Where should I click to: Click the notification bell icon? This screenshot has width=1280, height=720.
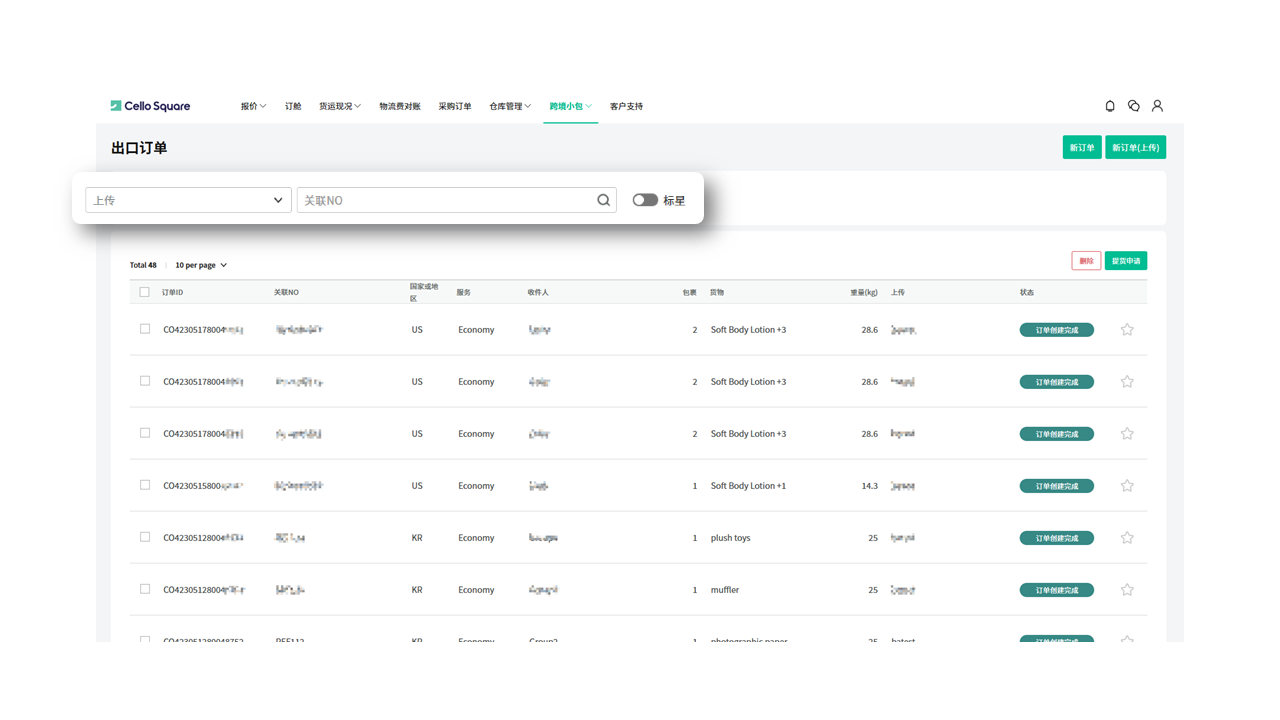(x=1110, y=106)
